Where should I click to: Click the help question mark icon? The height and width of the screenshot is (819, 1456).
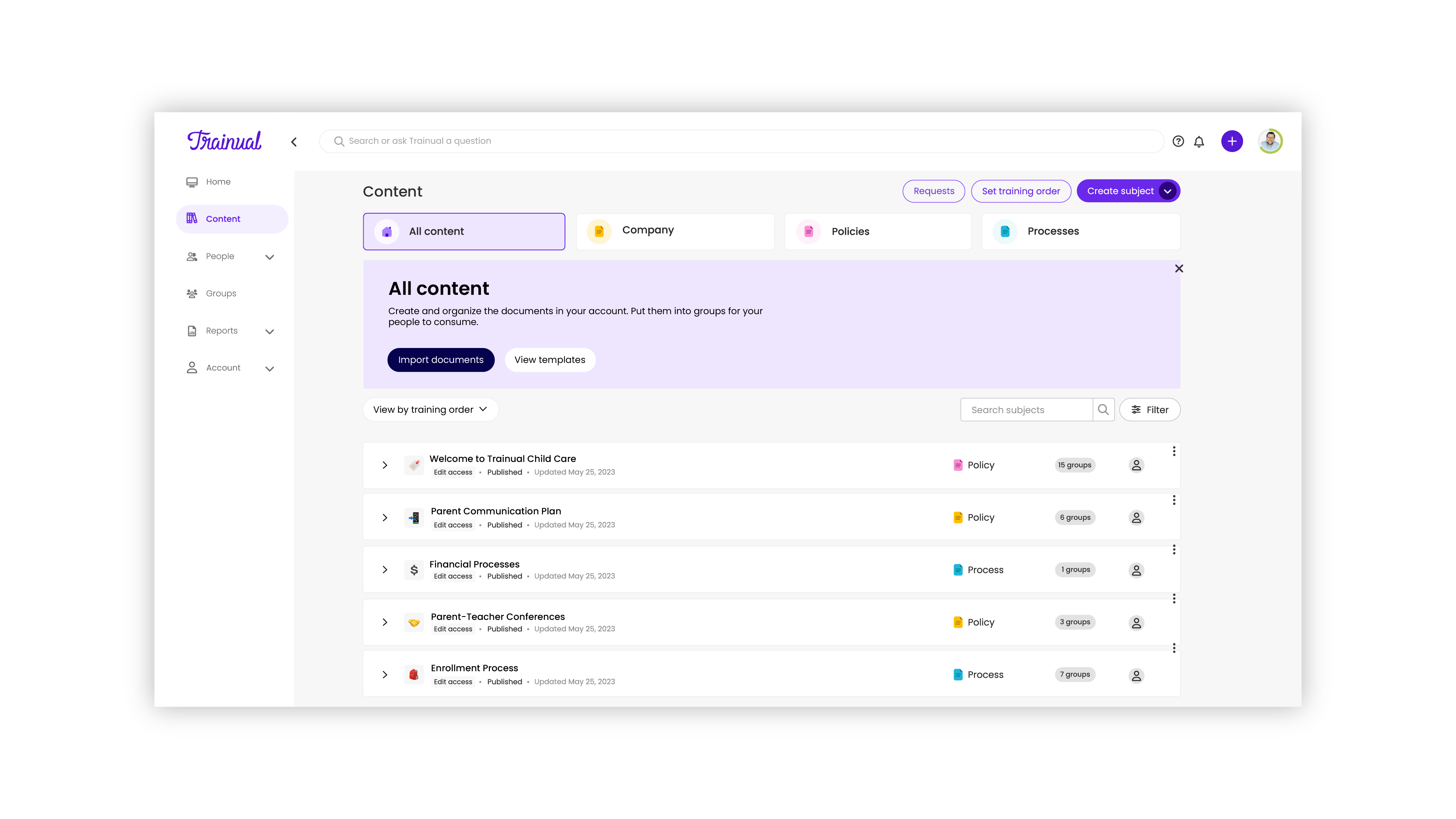(x=1178, y=141)
